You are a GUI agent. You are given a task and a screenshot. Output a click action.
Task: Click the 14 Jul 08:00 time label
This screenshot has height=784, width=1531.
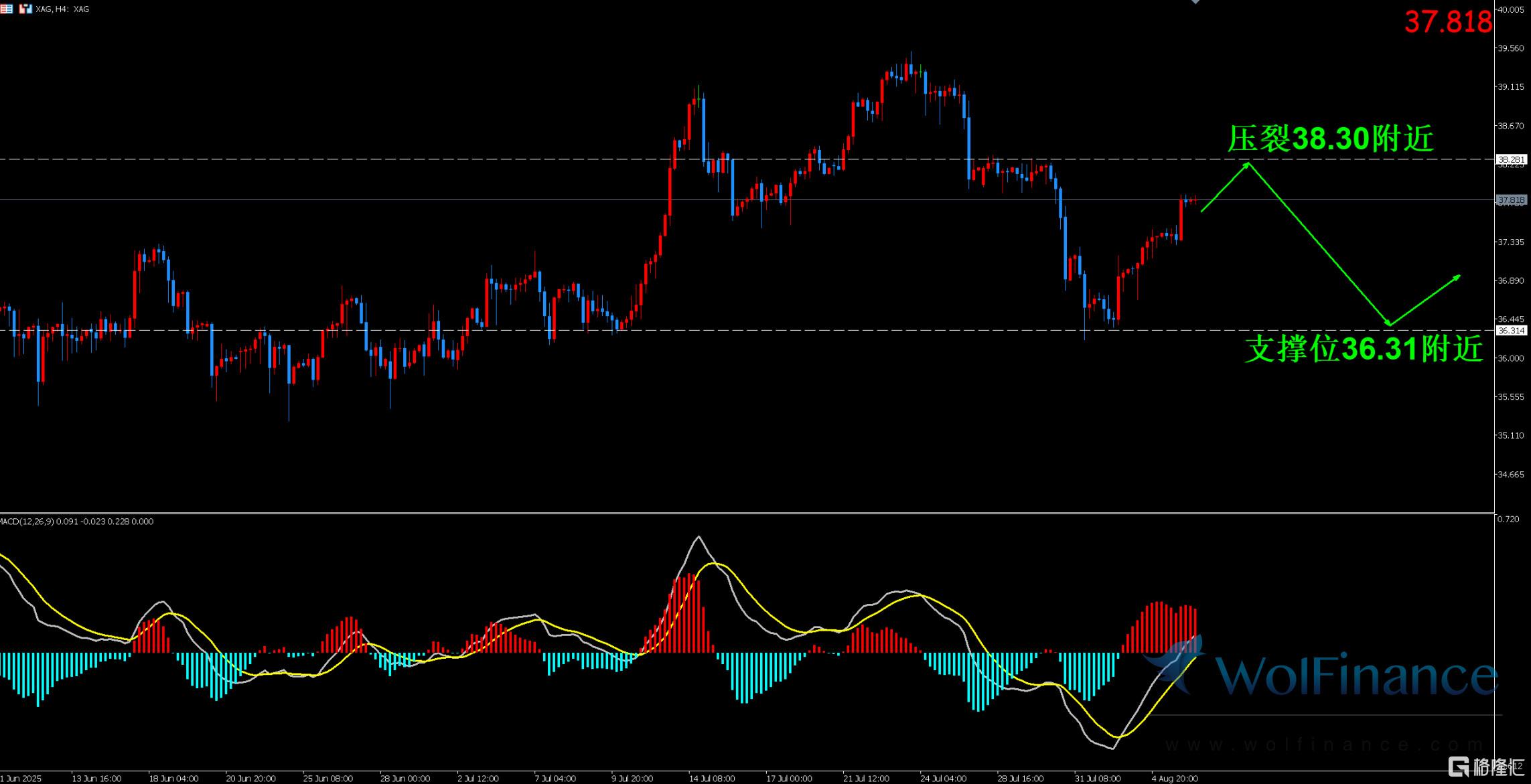tap(712, 779)
